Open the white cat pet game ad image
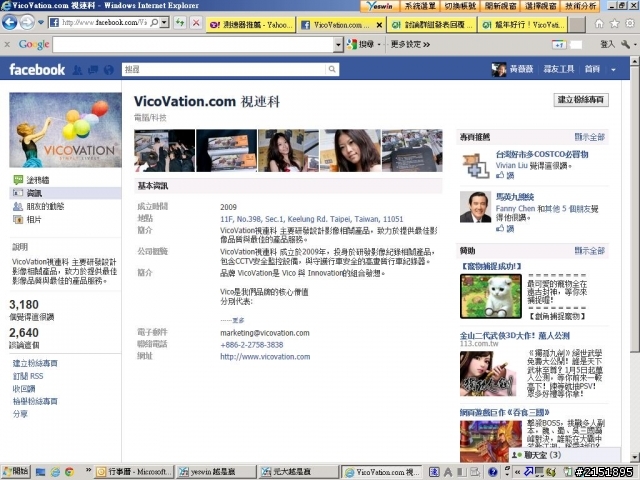Screen dimensions: 640x480 pyautogui.click(x=491, y=296)
